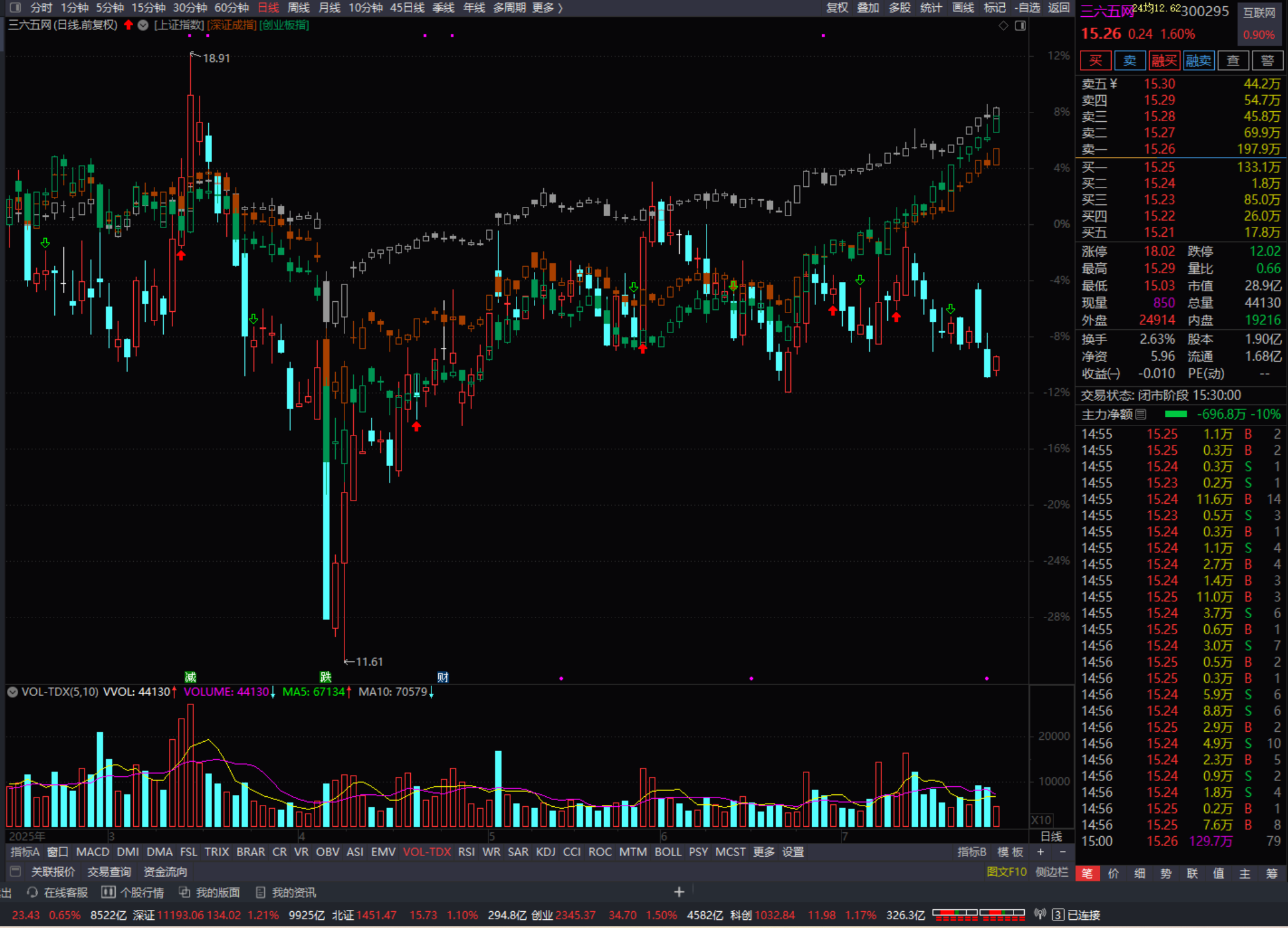Open the 多股 multi-stock view
Screen dimensions: 1288x928
(x=900, y=7)
